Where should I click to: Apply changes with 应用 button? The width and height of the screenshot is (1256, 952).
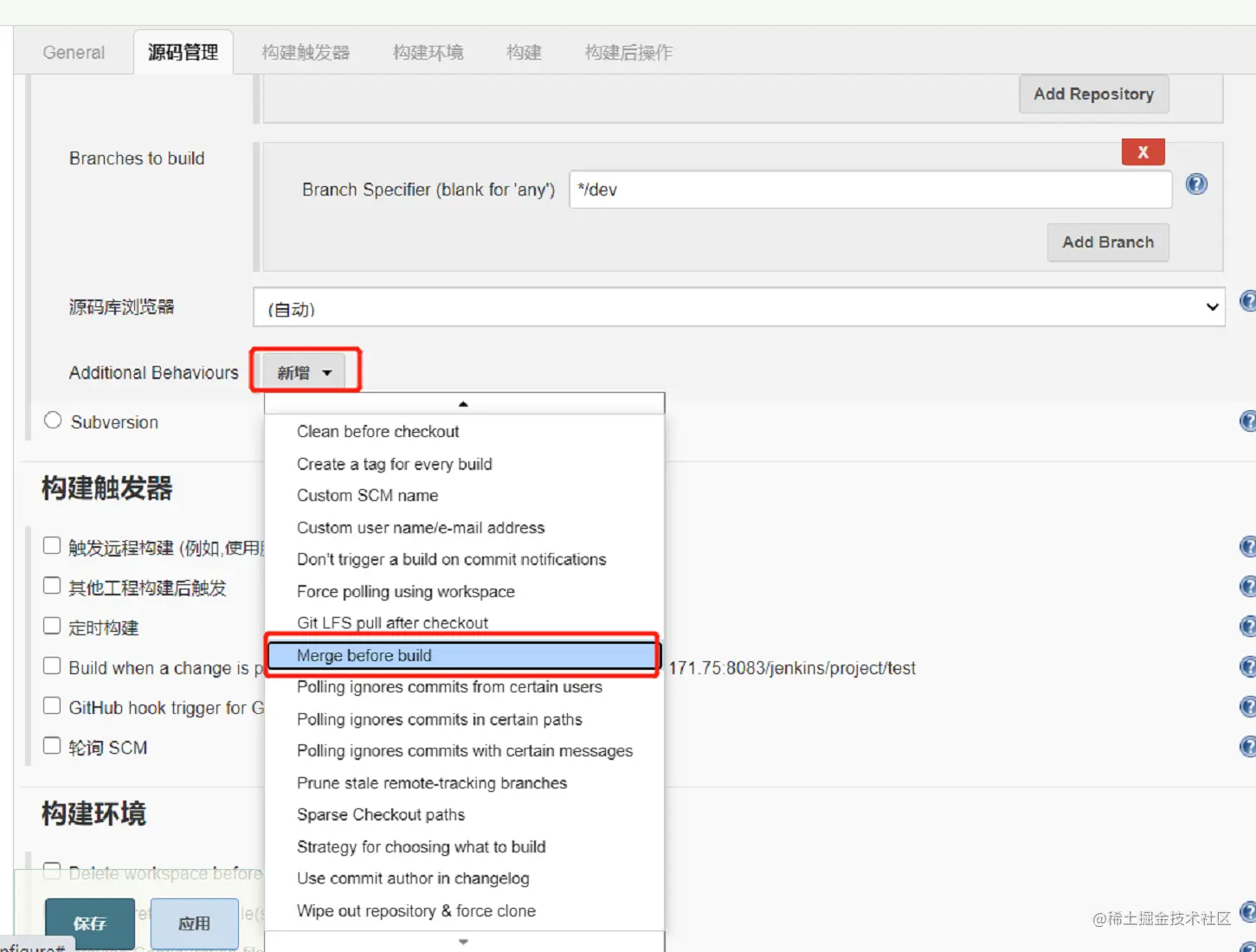point(194,923)
